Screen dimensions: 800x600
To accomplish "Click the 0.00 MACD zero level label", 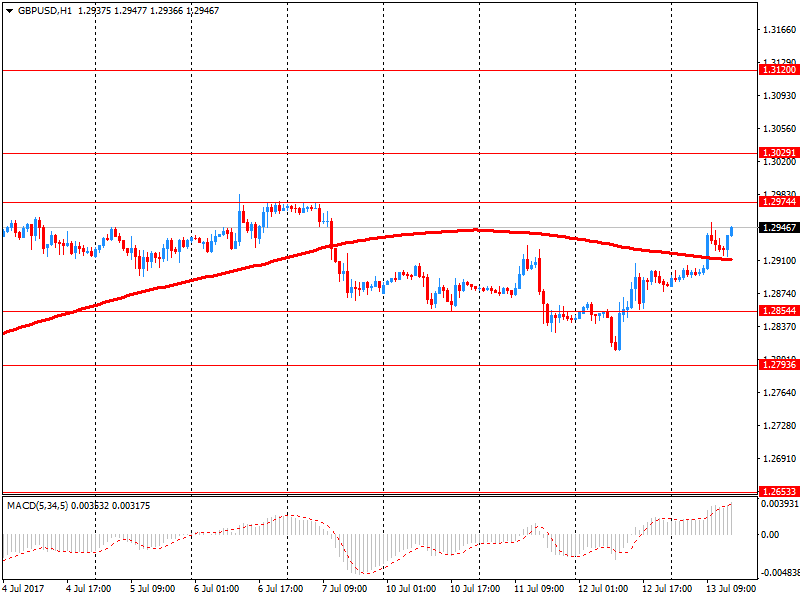I will point(769,535).
